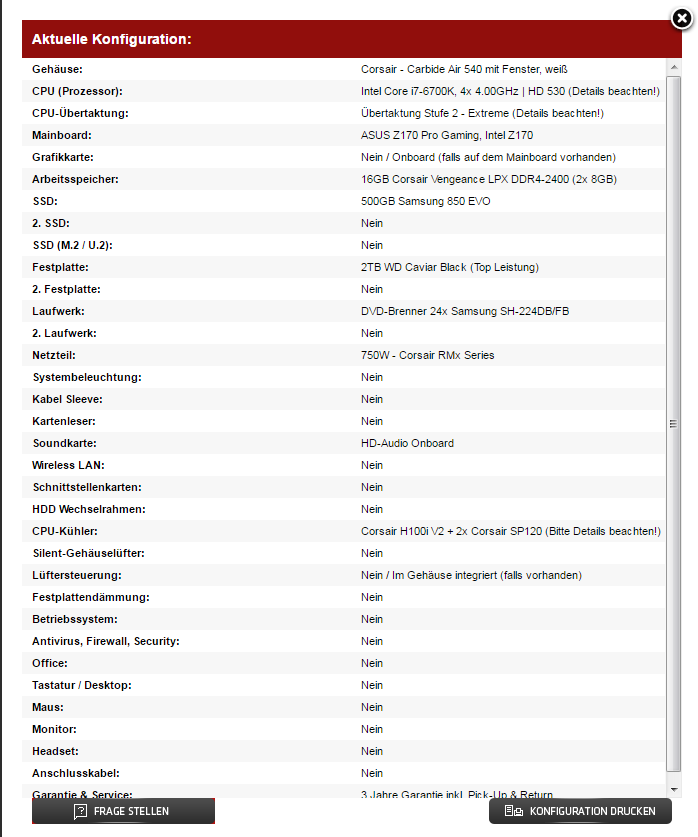Screen dimensions: 698x837
Task: Click the scrollbar down arrow
Action: click(x=674, y=789)
